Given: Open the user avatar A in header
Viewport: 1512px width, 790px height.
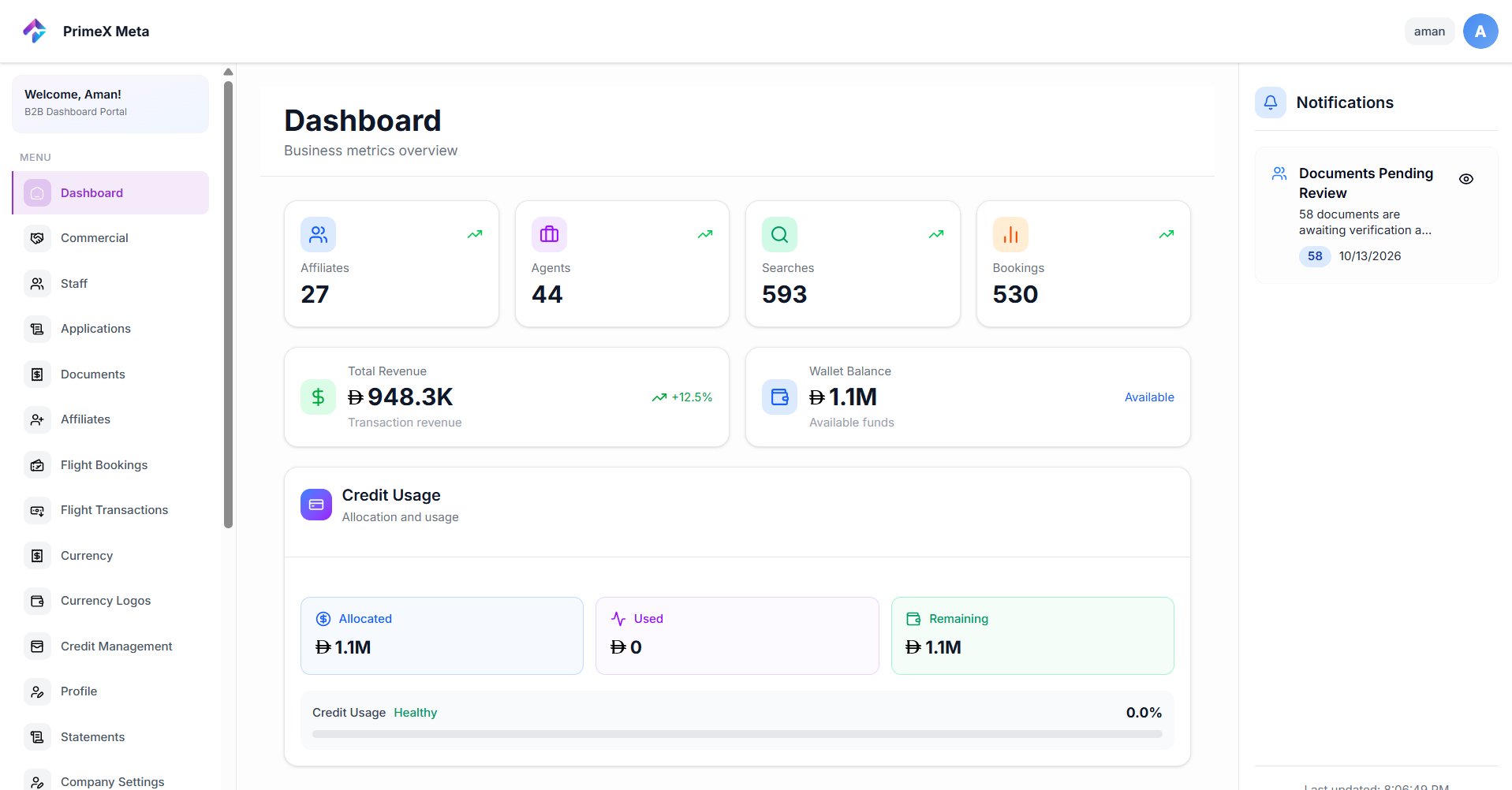Looking at the screenshot, I should (1480, 32).
